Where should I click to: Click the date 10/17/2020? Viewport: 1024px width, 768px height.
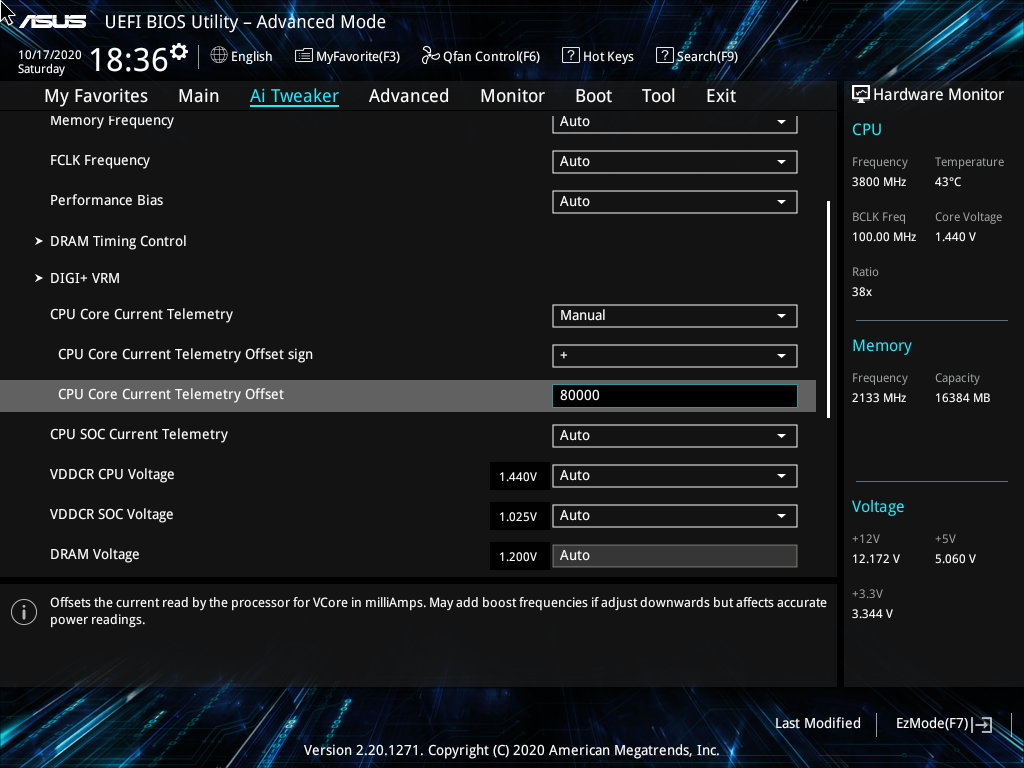pyautogui.click(x=50, y=55)
